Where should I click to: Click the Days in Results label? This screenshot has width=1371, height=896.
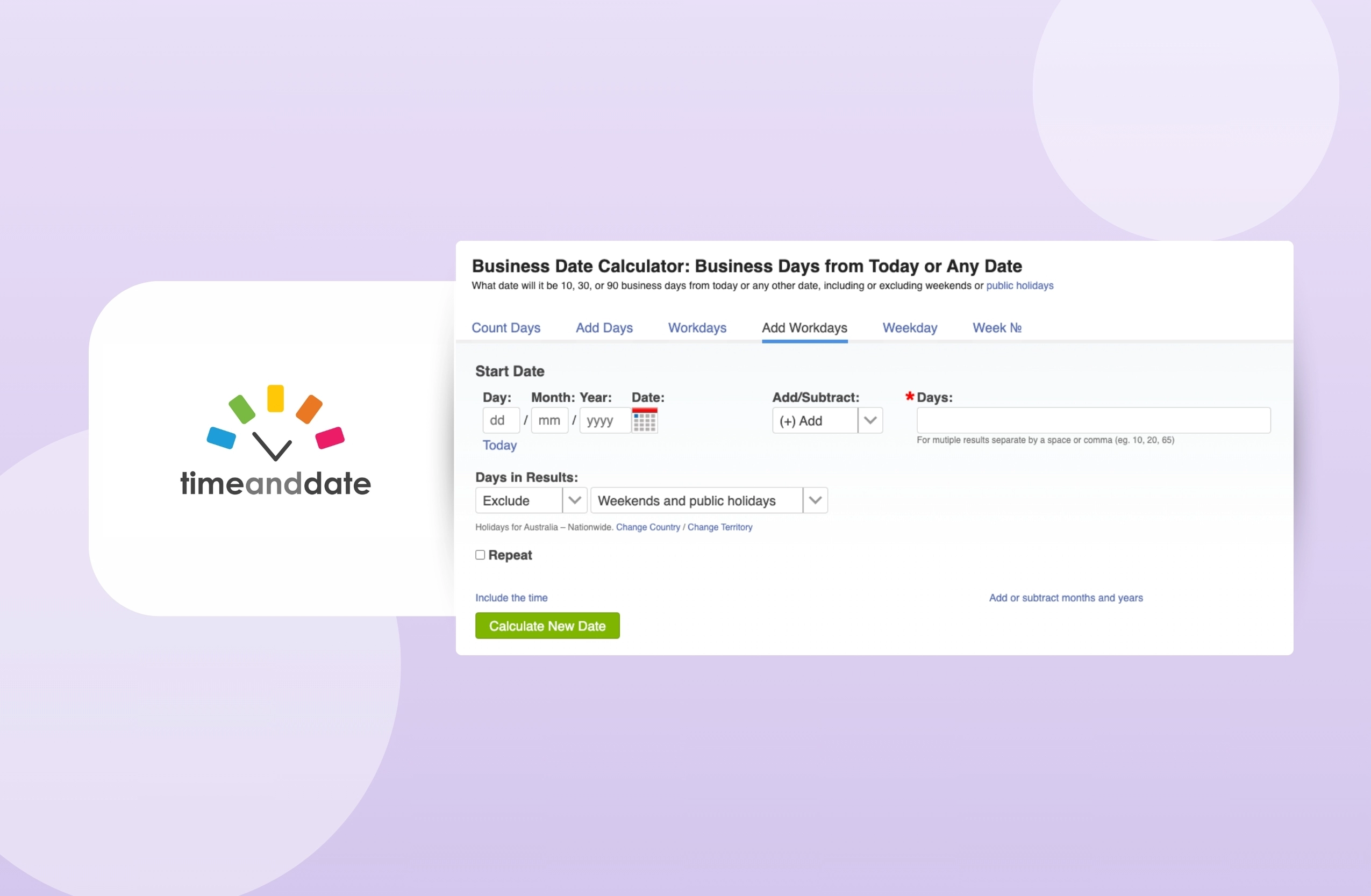(x=526, y=477)
